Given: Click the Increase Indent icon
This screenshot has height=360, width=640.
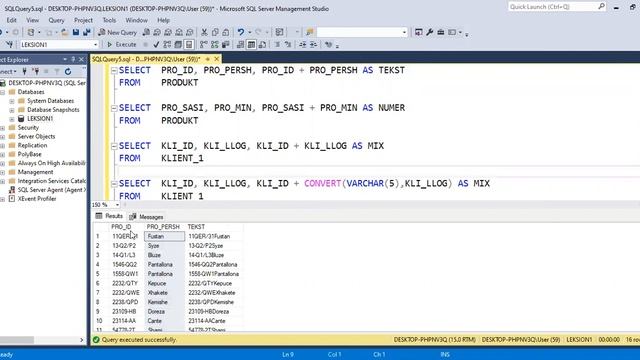Looking at the screenshot, I should coord(313,44).
